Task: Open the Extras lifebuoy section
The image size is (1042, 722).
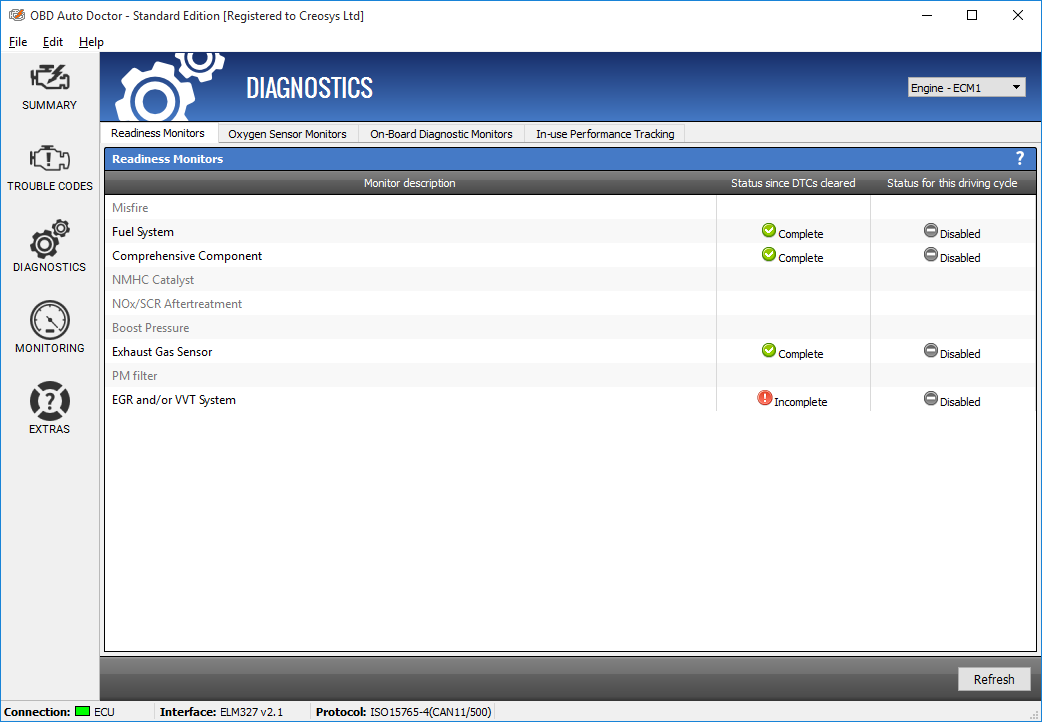Action: coord(49,408)
